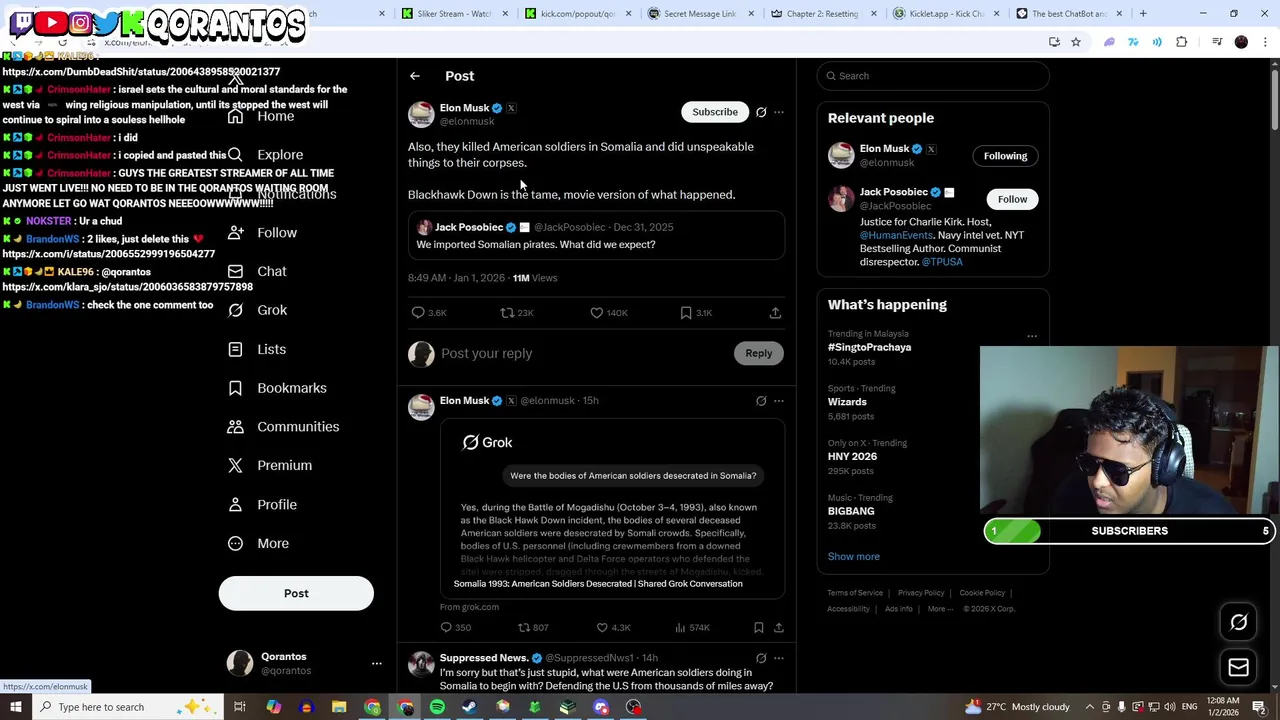
Task: Click the Premium X logo icon
Action: click(235, 466)
